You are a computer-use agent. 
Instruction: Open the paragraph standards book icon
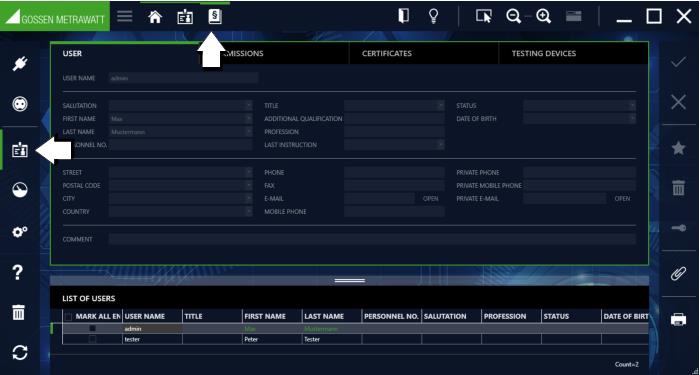click(x=215, y=17)
